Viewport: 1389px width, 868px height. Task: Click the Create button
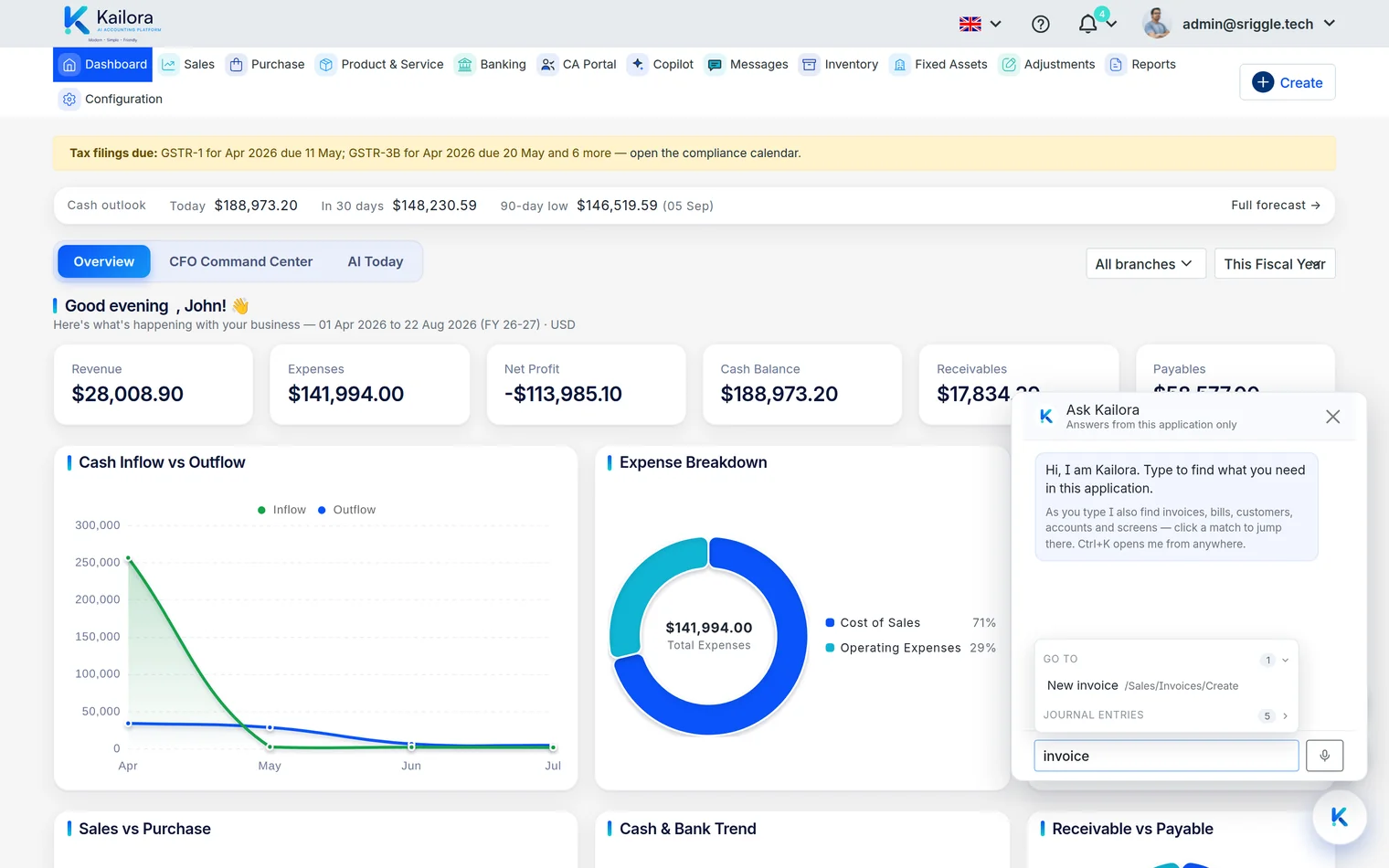pyautogui.click(x=1288, y=82)
